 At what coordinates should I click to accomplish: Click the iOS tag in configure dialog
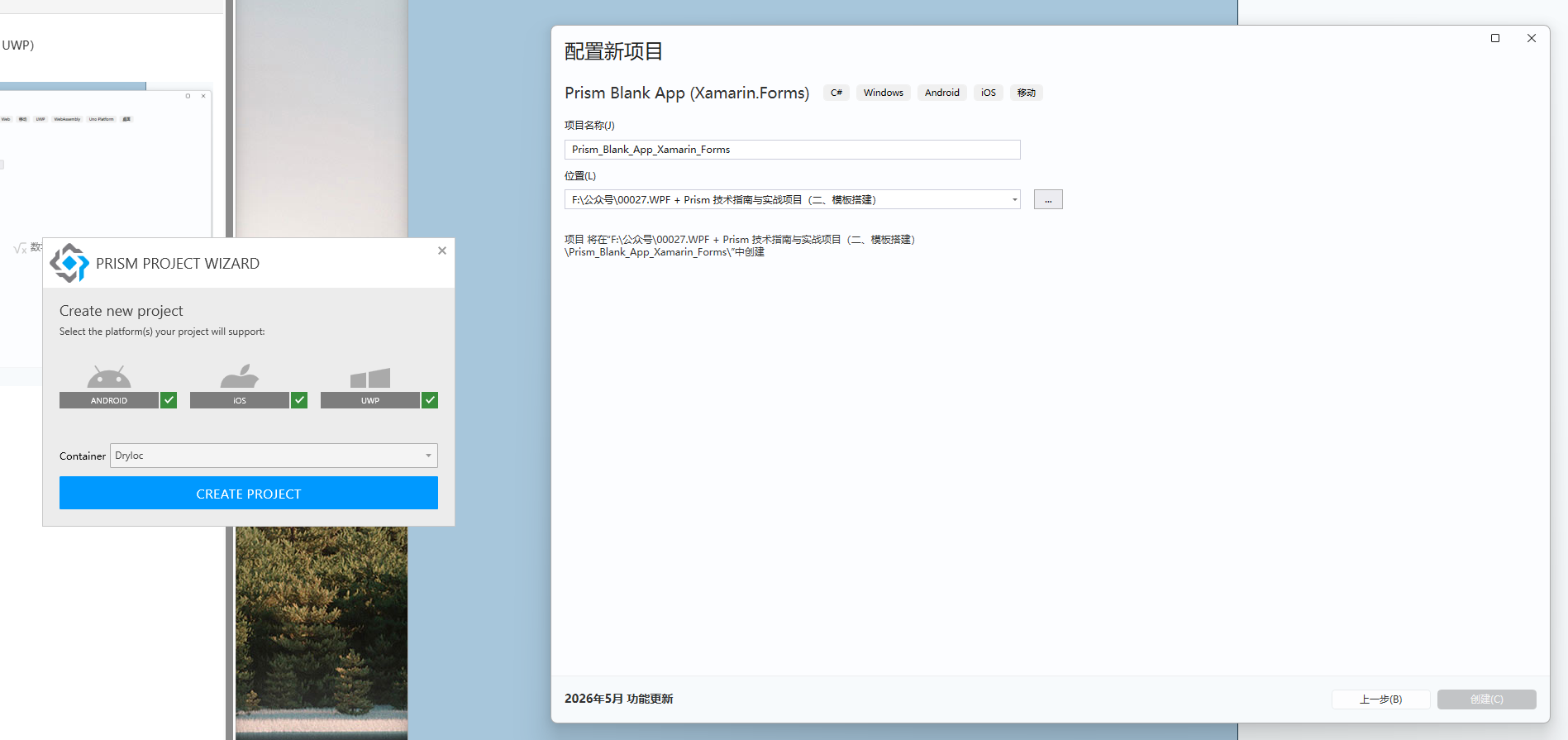(x=989, y=93)
